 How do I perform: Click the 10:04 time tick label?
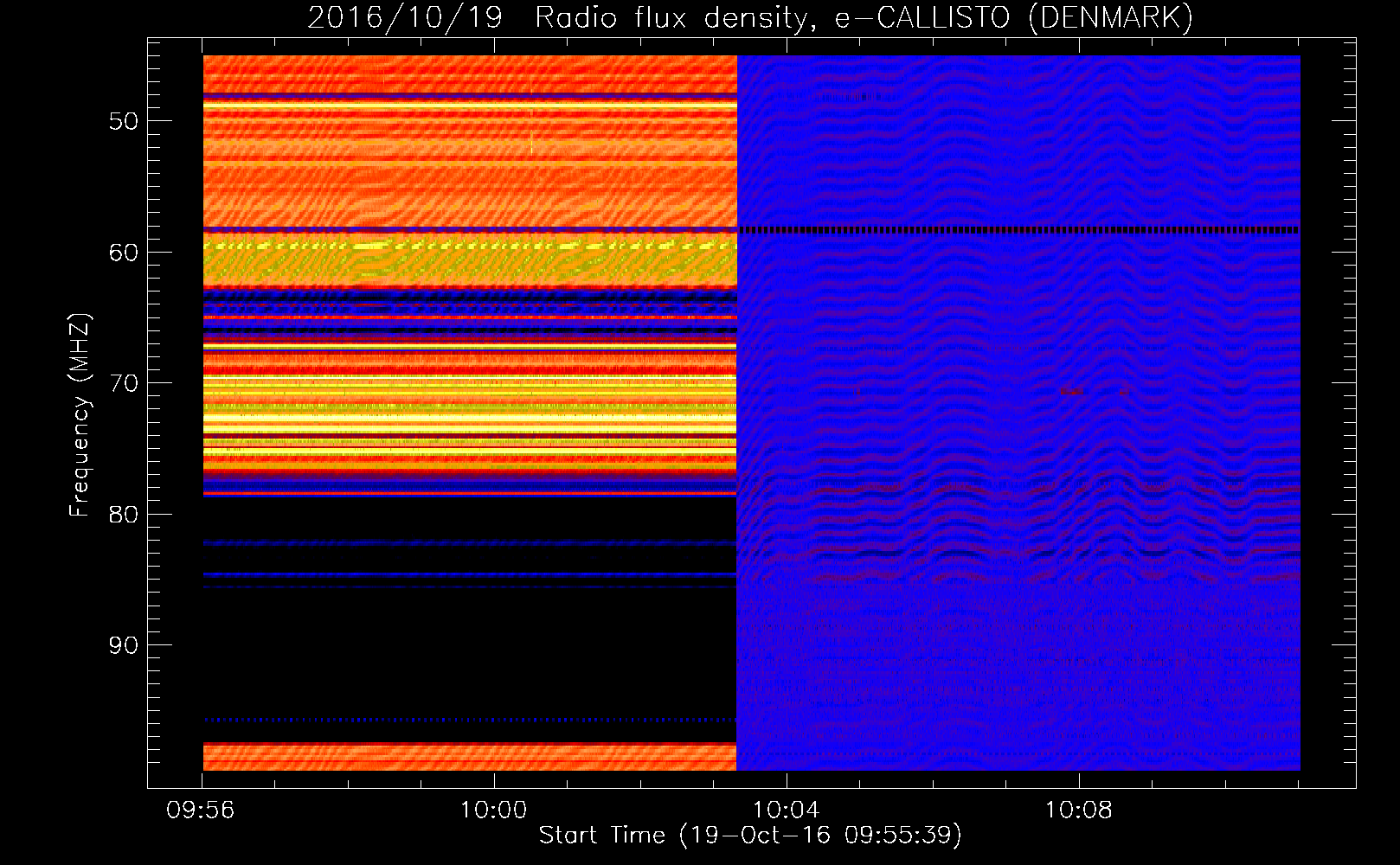[786, 811]
